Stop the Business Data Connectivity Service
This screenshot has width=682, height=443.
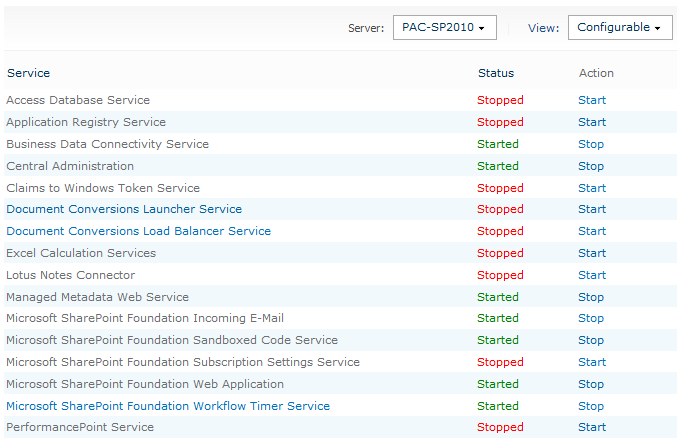click(x=591, y=144)
